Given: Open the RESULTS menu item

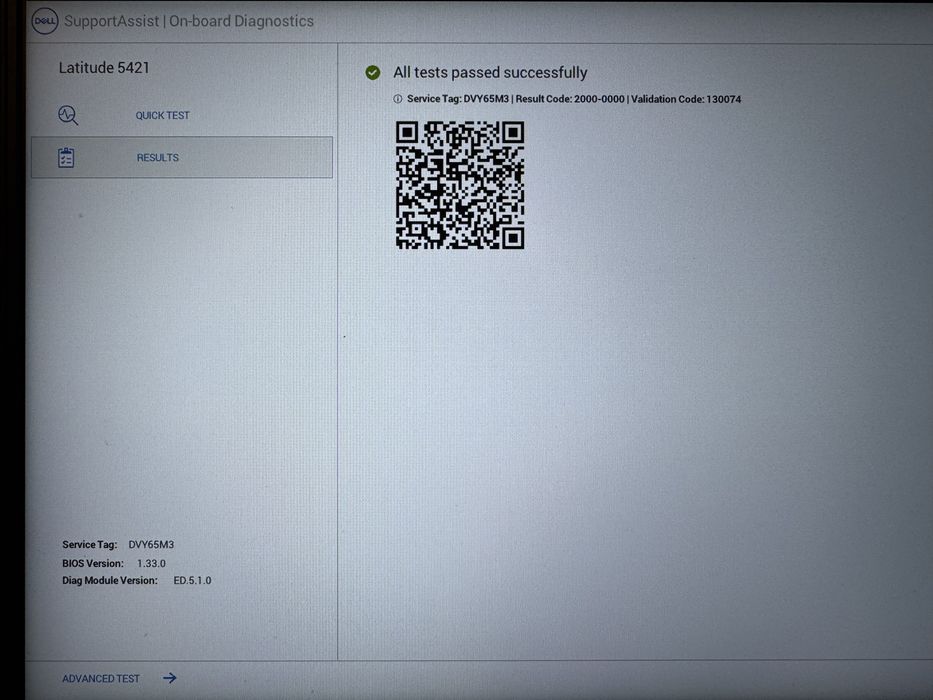Looking at the screenshot, I should [181, 158].
